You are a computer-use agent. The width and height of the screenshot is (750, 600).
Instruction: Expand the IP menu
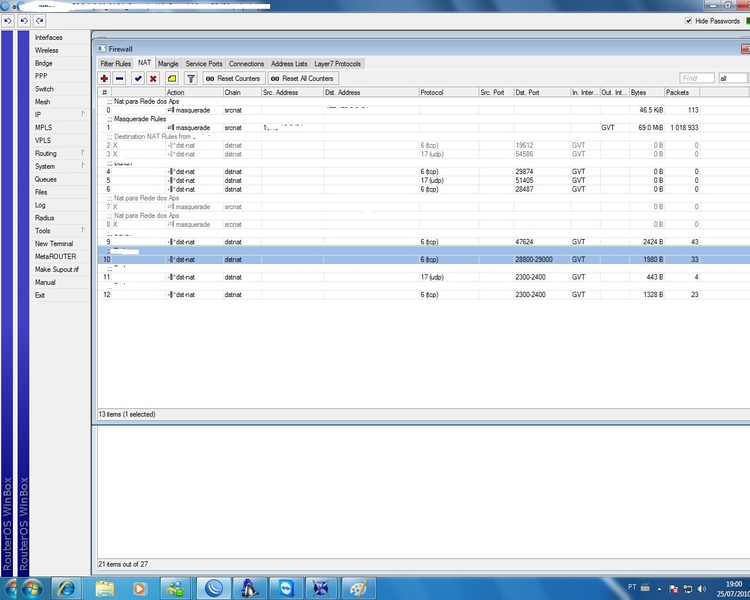(59, 114)
